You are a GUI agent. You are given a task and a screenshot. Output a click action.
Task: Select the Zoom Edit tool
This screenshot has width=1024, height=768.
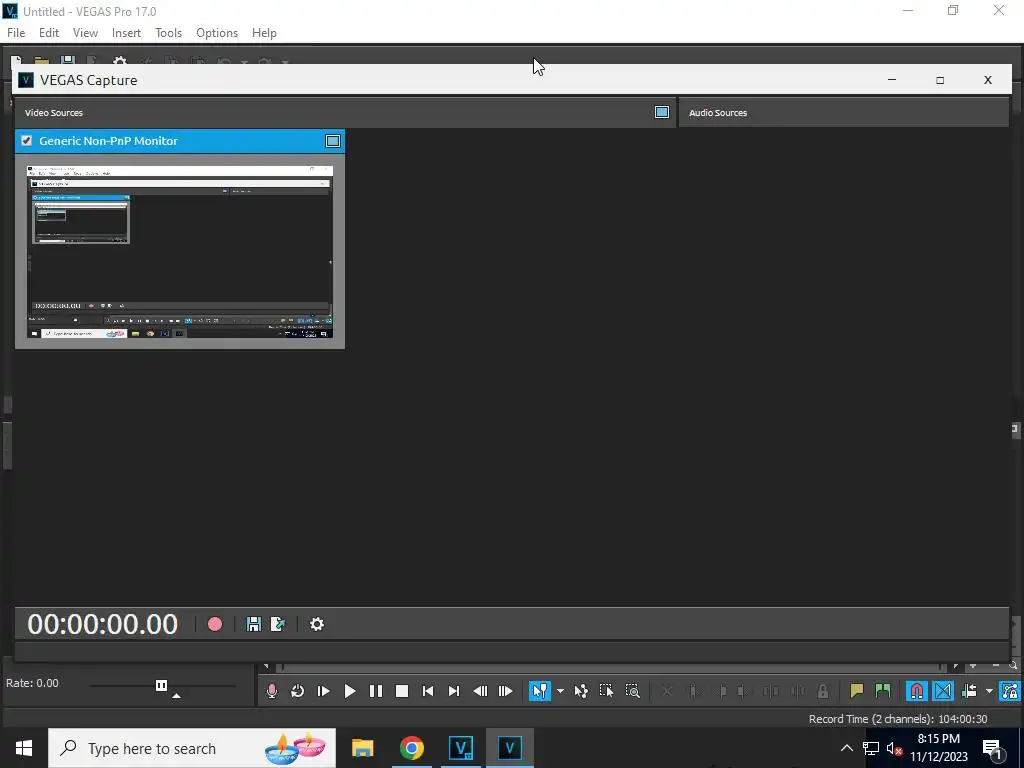coord(632,691)
